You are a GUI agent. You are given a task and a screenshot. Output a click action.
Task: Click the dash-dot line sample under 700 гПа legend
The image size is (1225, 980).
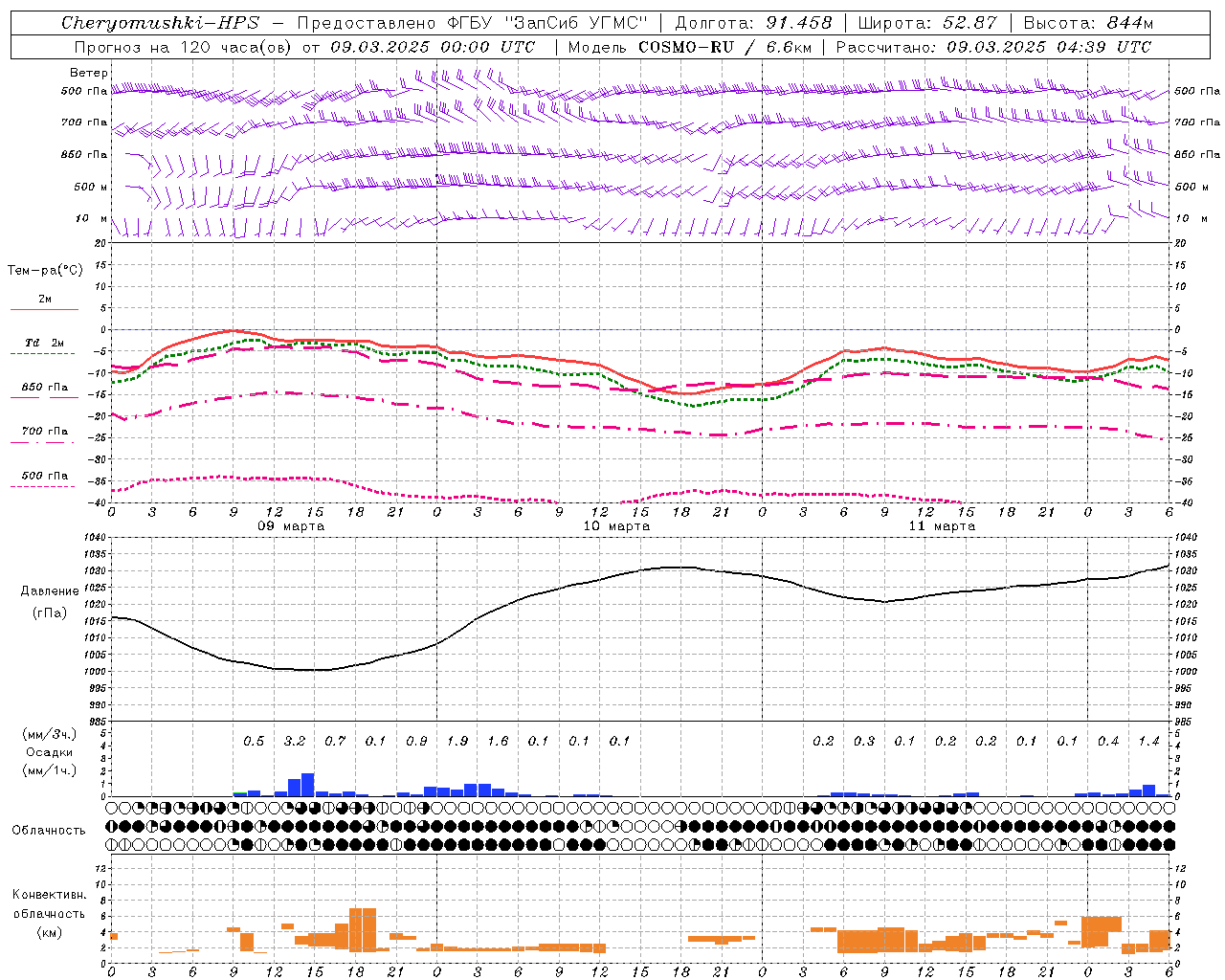click(x=42, y=442)
